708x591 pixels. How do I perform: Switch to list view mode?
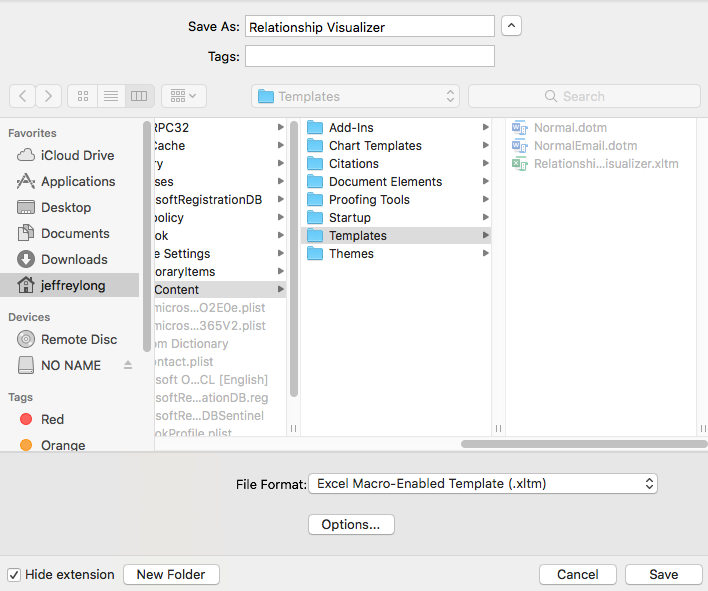pos(111,96)
